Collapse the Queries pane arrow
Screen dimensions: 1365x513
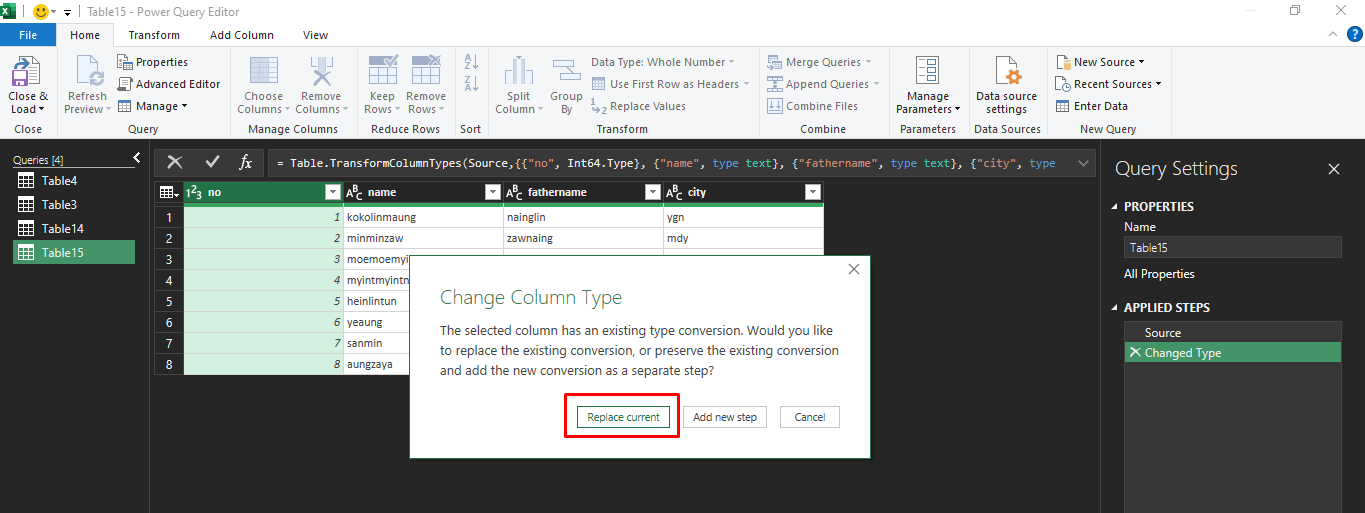pos(137,158)
